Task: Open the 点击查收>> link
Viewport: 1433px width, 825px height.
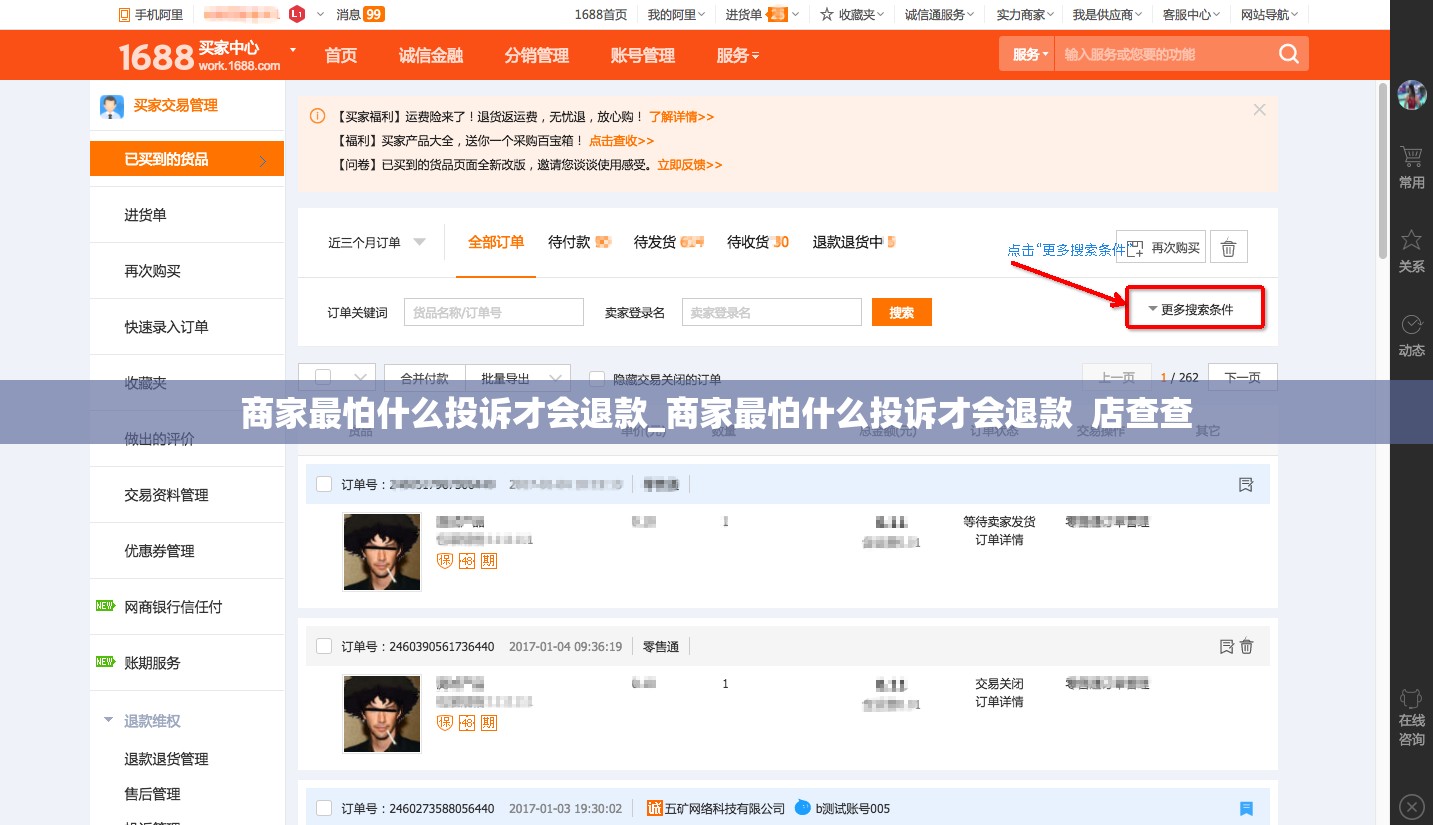Action: (x=621, y=140)
